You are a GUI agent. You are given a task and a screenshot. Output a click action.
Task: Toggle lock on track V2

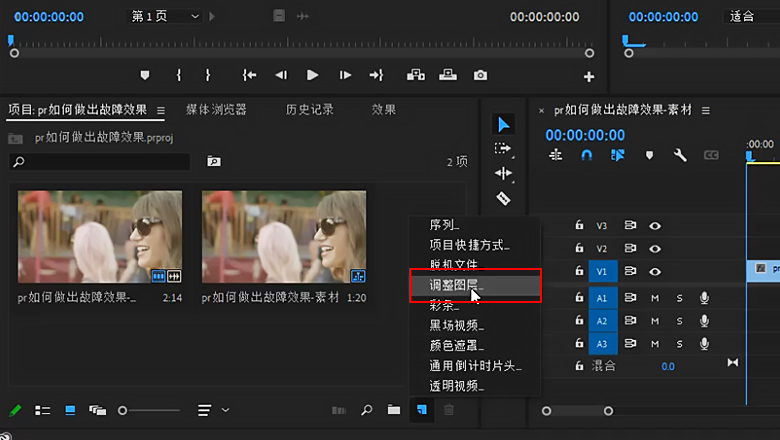(579, 248)
